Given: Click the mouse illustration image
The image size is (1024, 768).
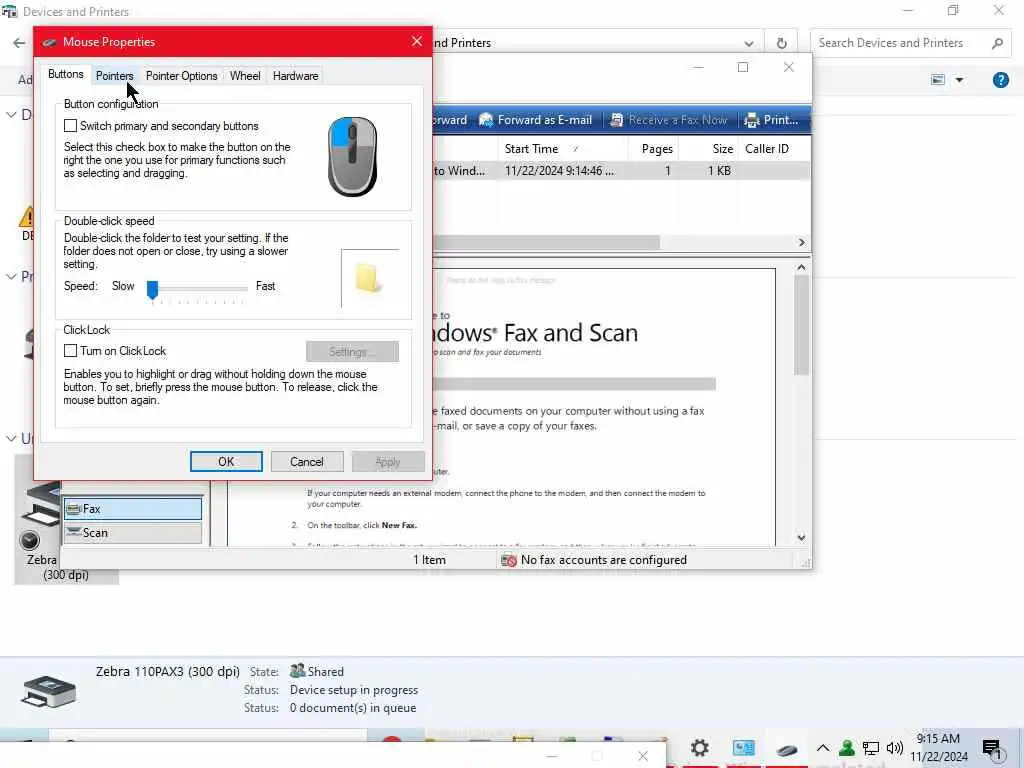Looking at the screenshot, I should pyautogui.click(x=352, y=157).
